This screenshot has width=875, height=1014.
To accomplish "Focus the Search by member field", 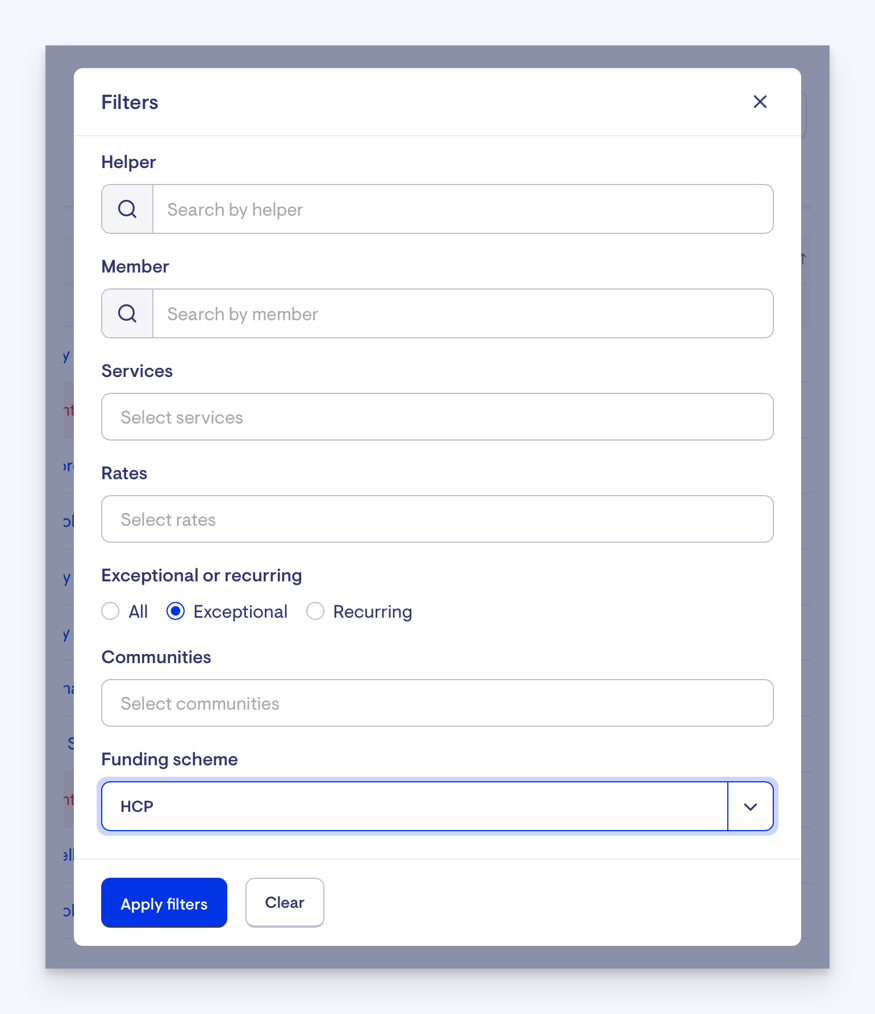I will (462, 314).
